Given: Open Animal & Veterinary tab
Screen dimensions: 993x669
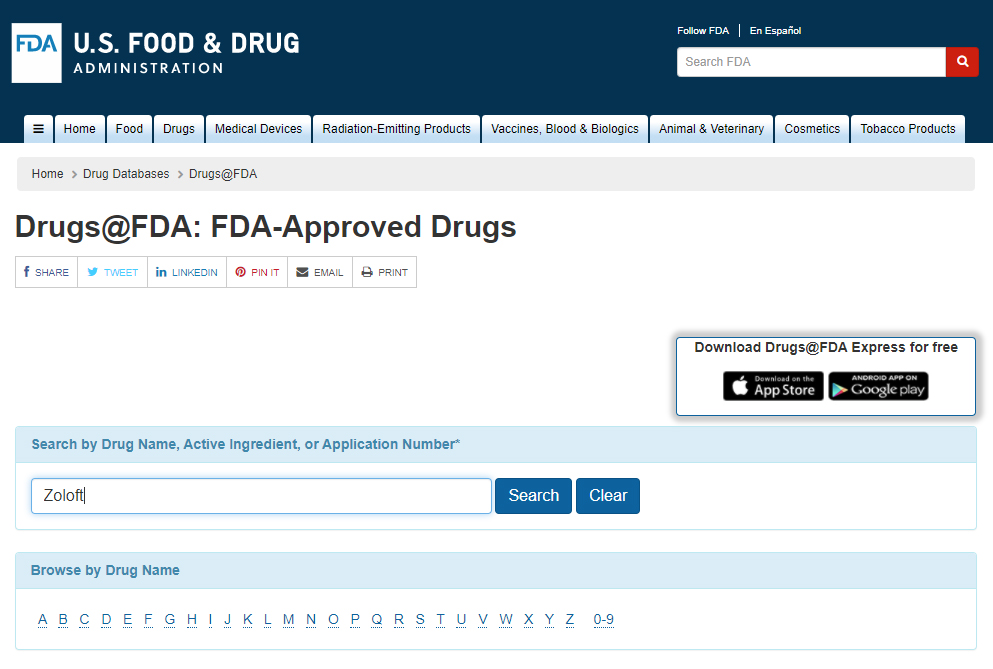Looking at the screenshot, I should pyautogui.click(x=711, y=129).
